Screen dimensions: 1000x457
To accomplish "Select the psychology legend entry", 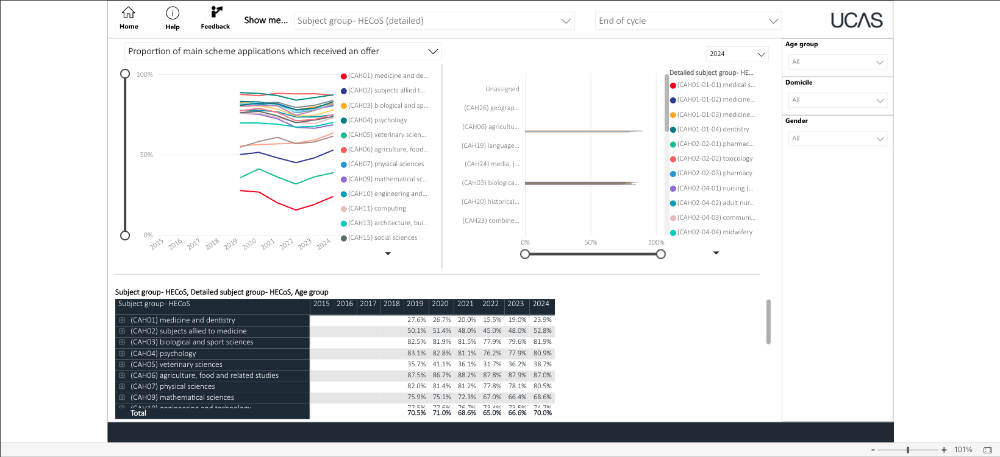I will click(380, 119).
